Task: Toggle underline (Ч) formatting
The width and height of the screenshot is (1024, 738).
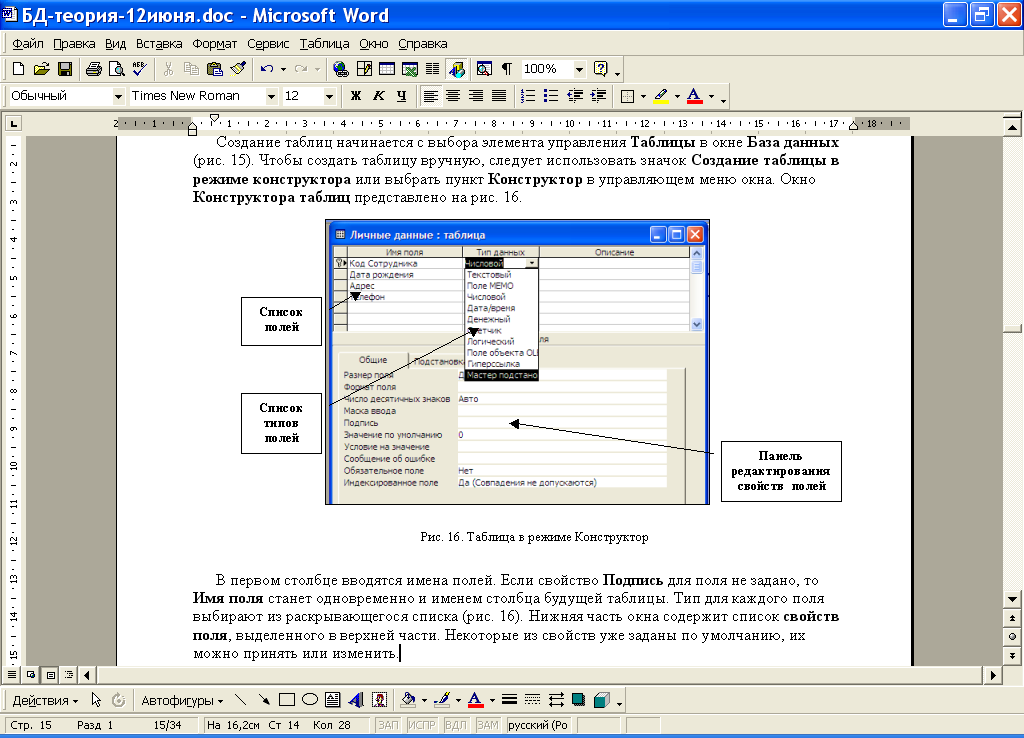Action: [x=402, y=96]
